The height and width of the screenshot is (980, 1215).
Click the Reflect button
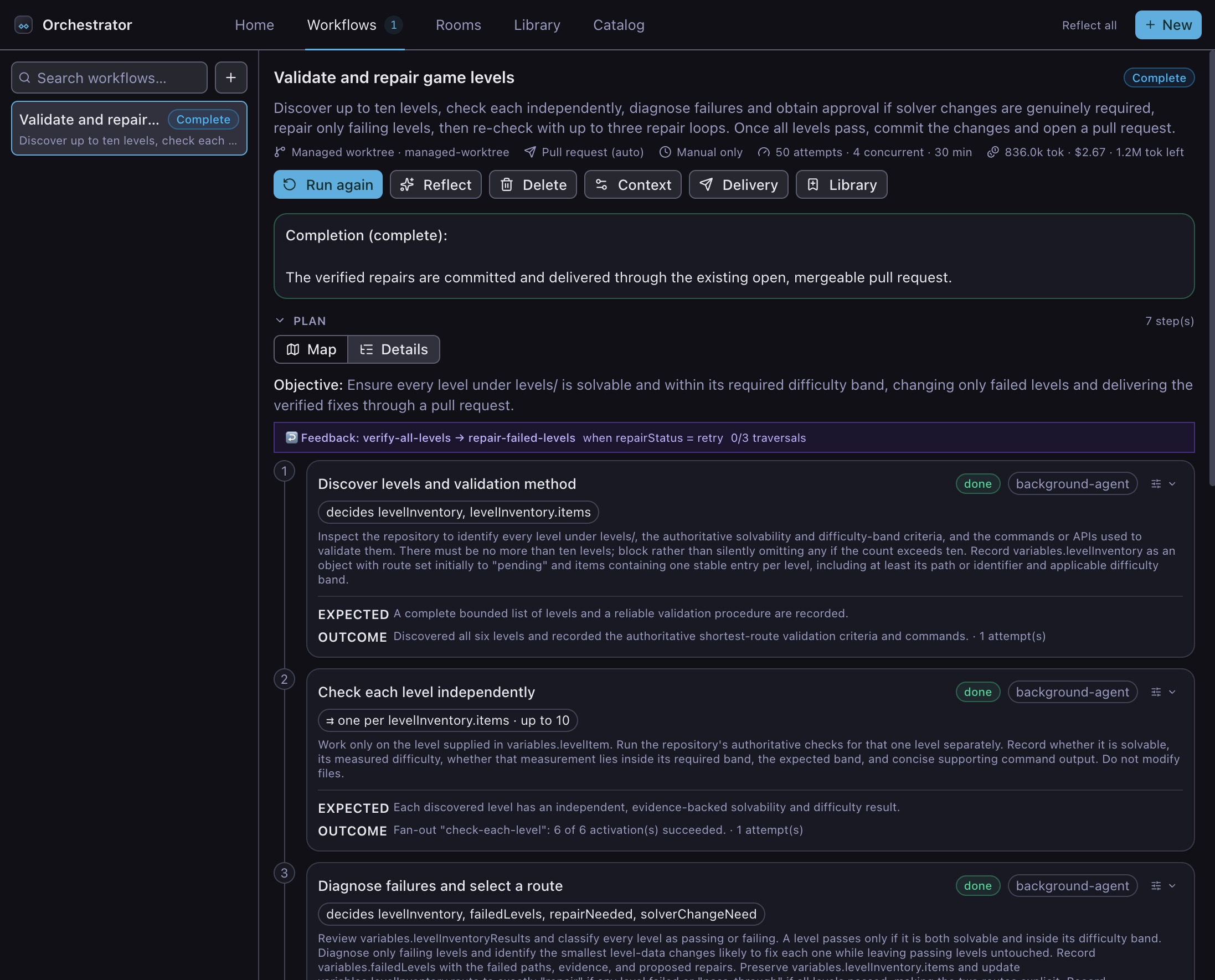pos(435,184)
